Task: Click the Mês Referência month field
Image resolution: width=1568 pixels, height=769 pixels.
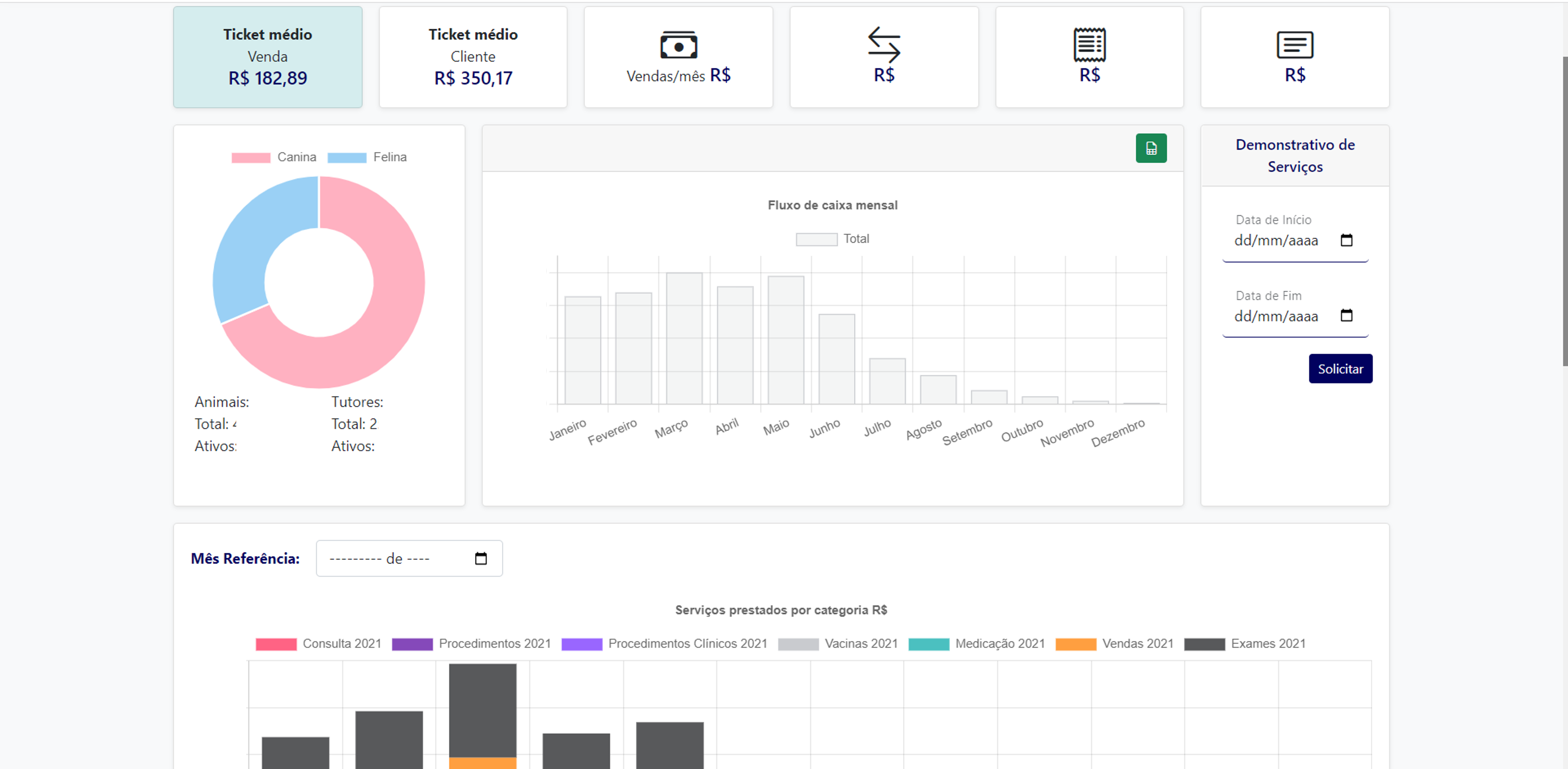Action: [x=409, y=558]
